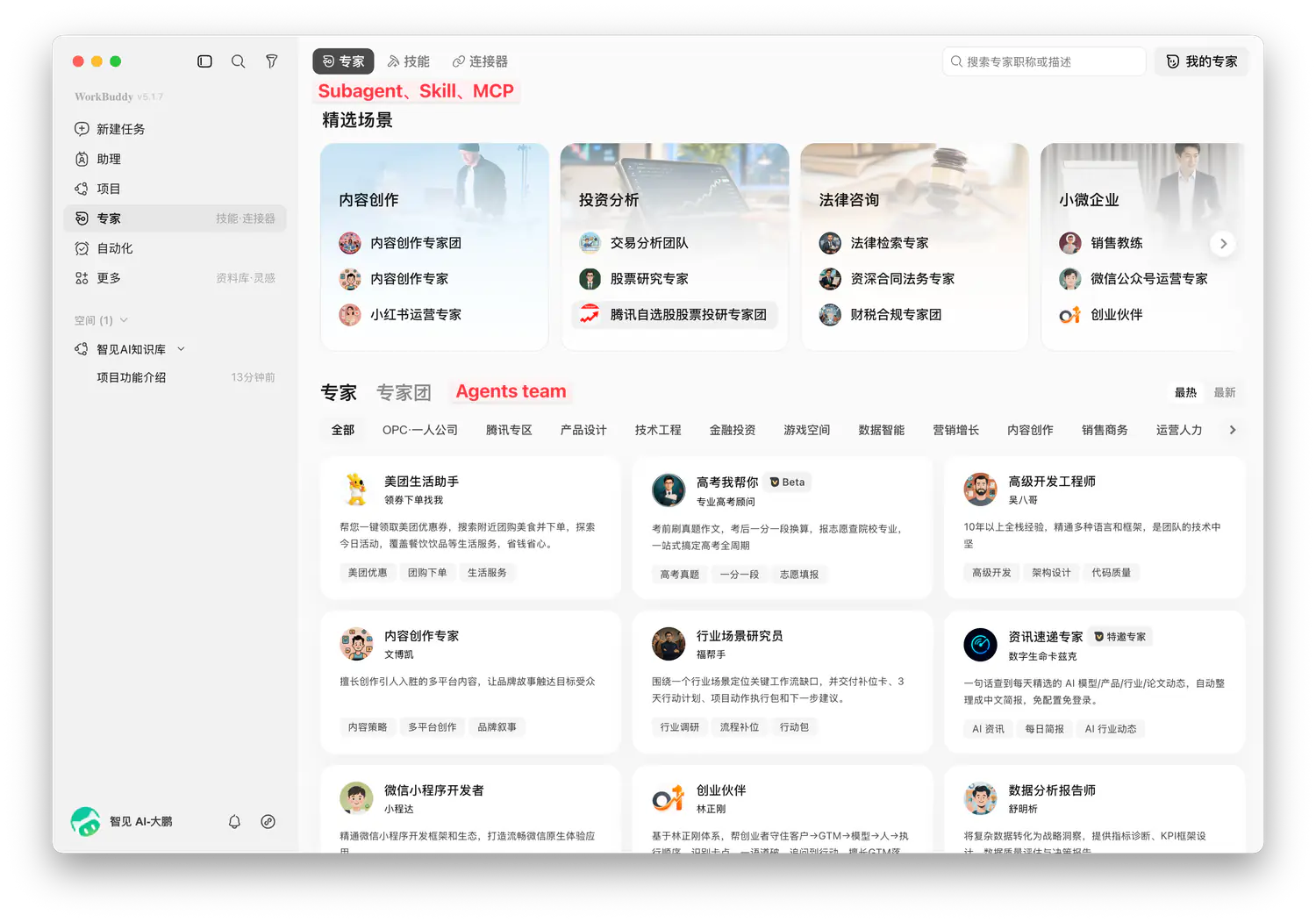Screen dimensions: 1316x922
Task: Click the 搜索专家职称或描述 search field
Action: coord(1044,61)
